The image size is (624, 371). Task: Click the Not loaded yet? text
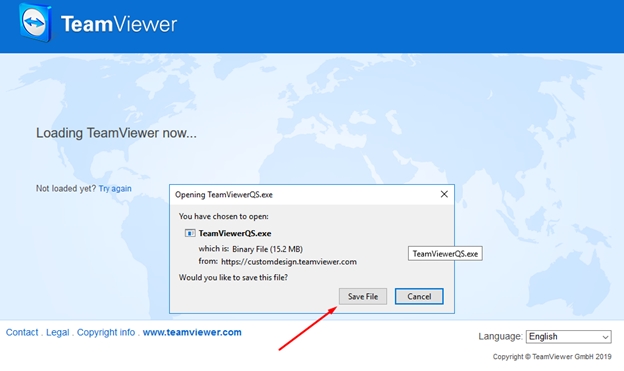pos(66,188)
